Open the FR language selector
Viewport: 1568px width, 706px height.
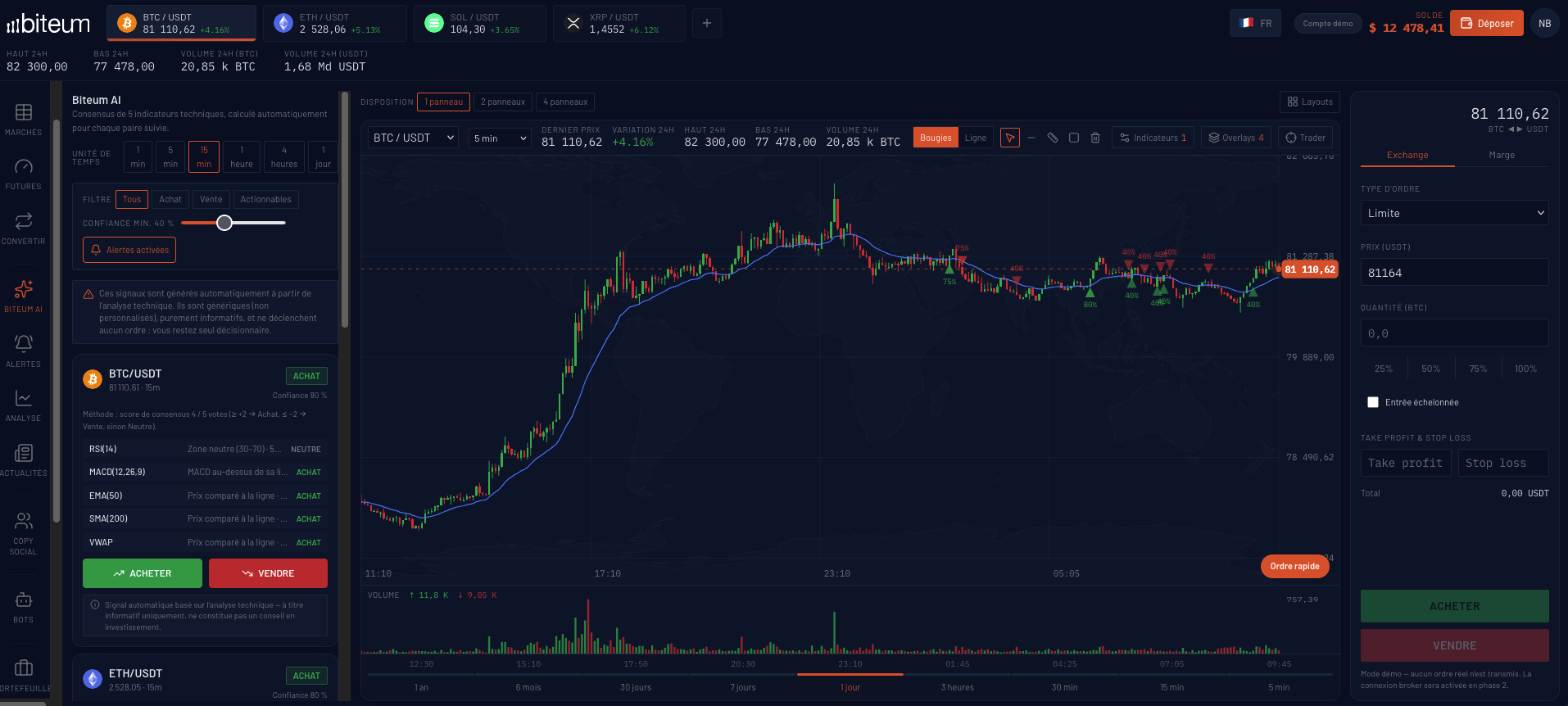(1255, 23)
